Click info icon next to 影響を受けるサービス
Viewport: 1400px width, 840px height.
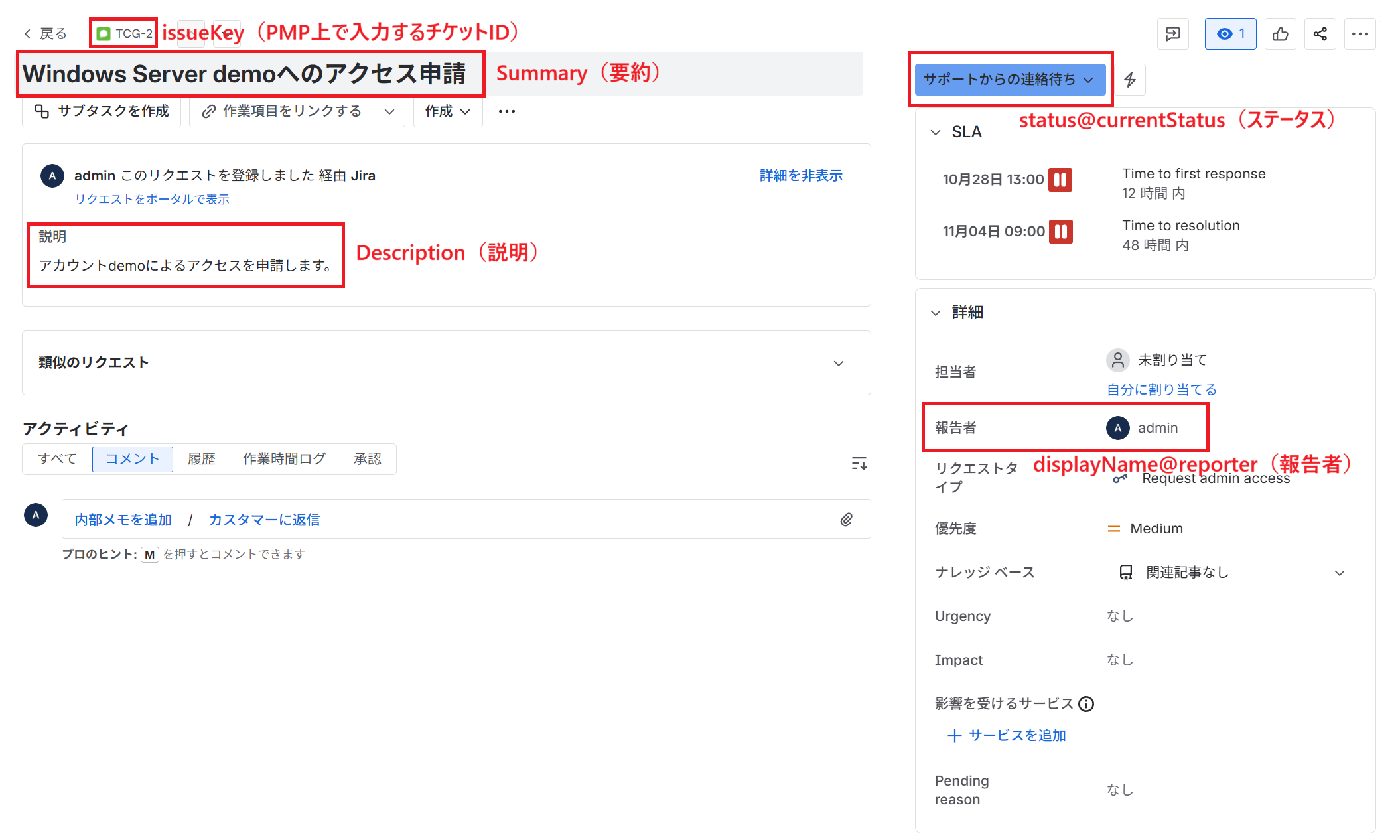[1086, 704]
